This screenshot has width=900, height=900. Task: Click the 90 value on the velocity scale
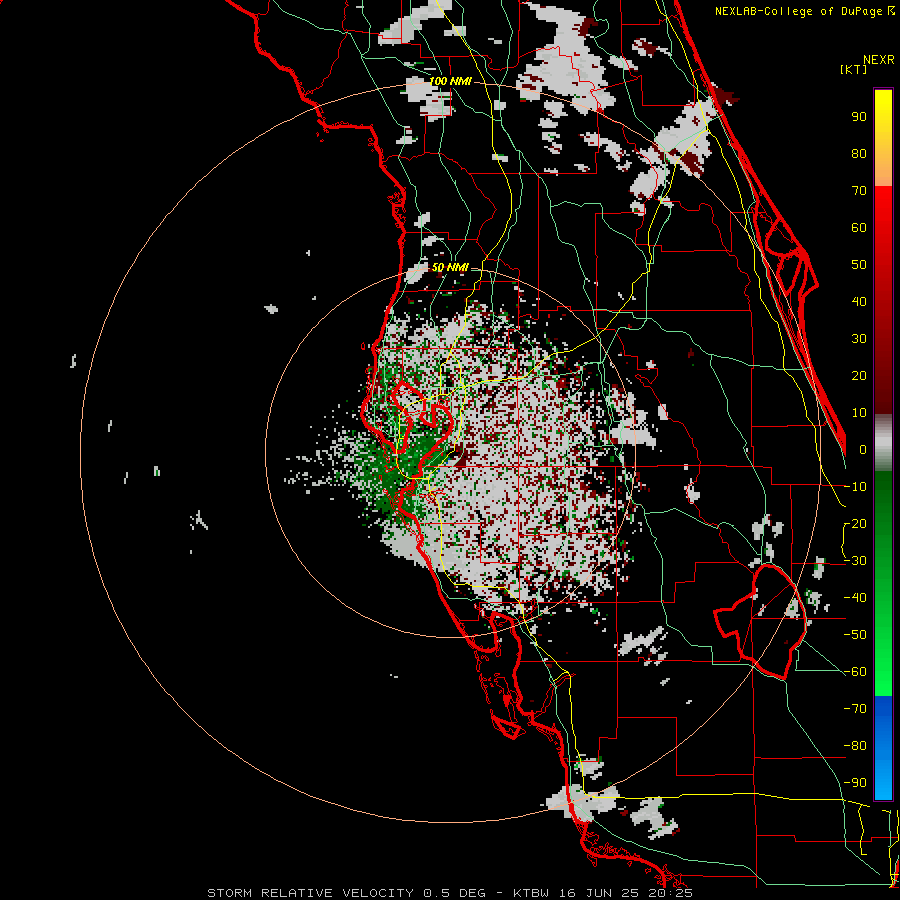859,117
